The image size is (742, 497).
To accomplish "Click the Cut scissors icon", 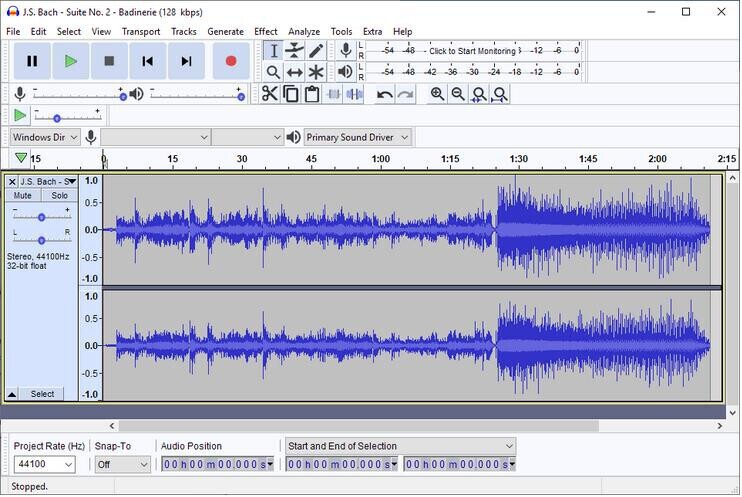I will point(270,94).
